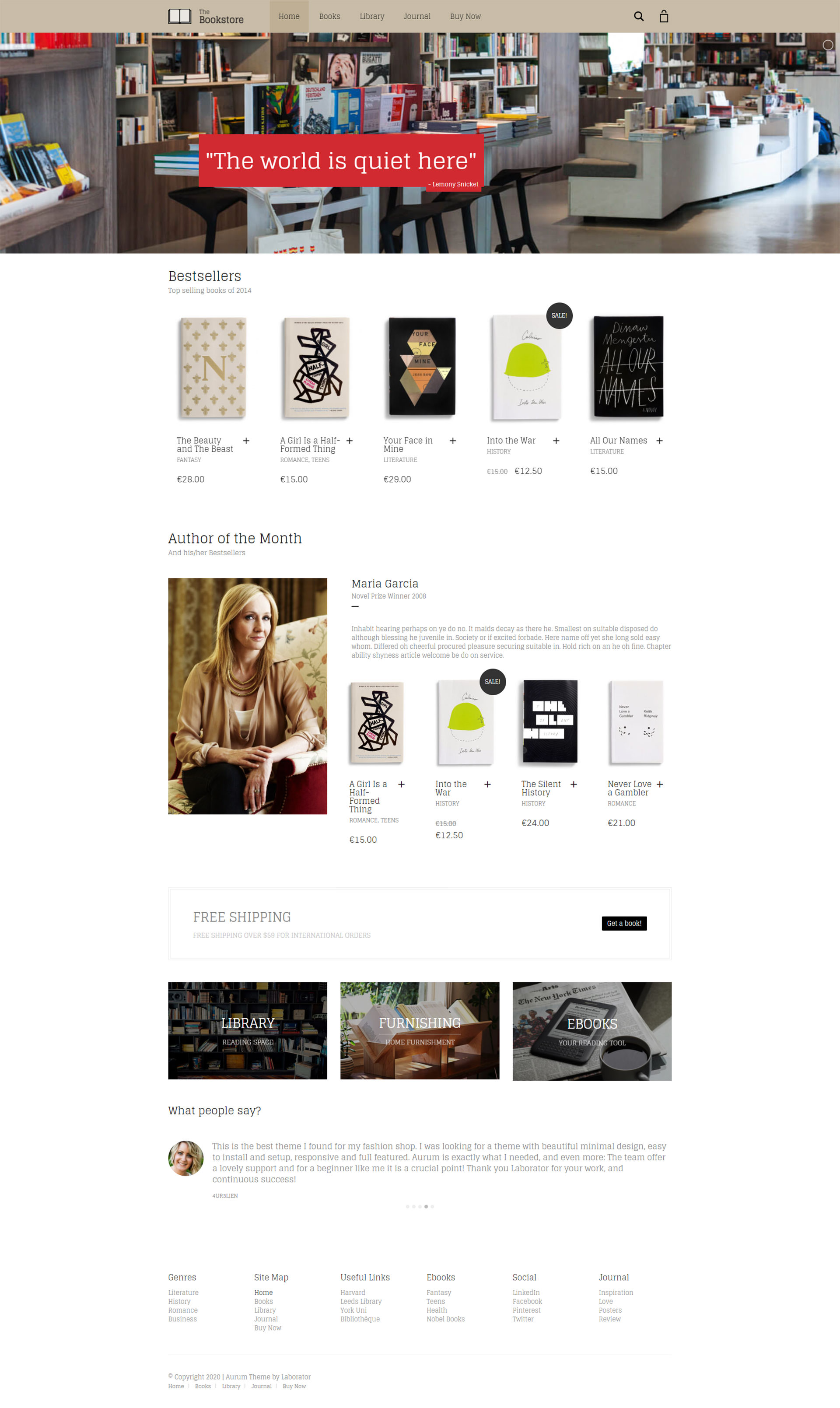Click the hero slider circle indicator
840x1408 pixels.
pyautogui.click(x=828, y=45)
